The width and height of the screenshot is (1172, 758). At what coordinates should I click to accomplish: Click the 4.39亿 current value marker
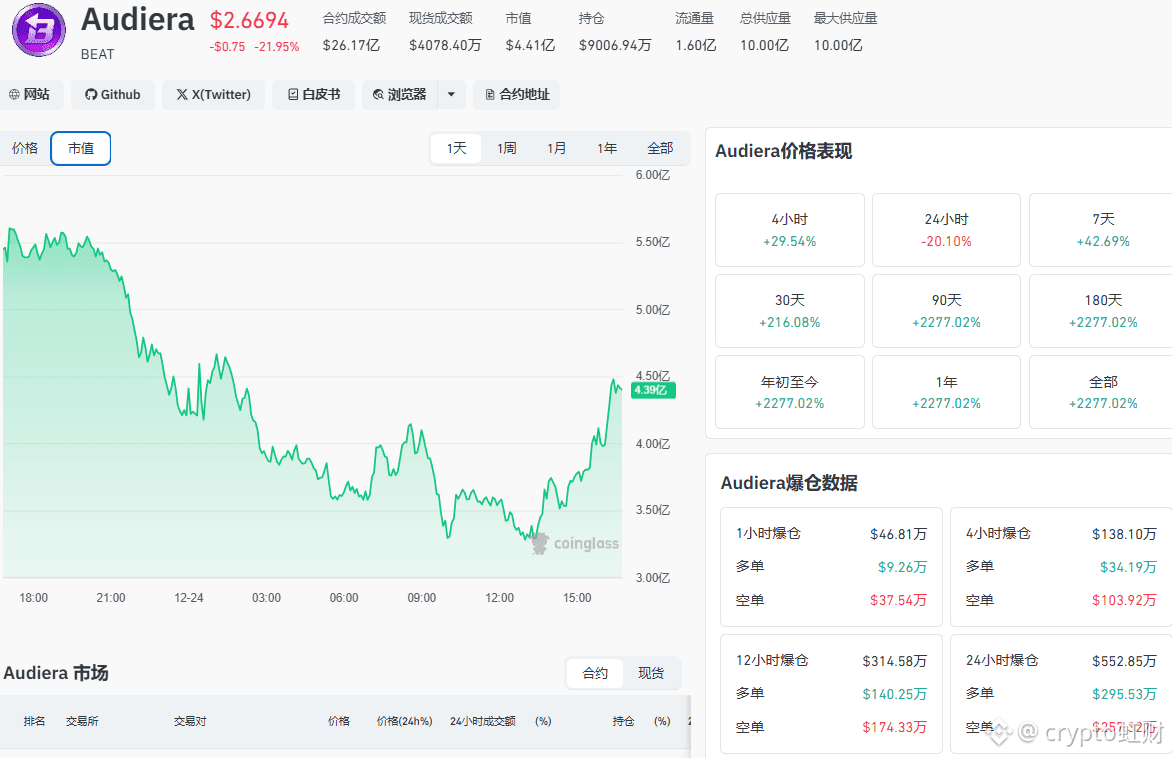pos(649,390)
